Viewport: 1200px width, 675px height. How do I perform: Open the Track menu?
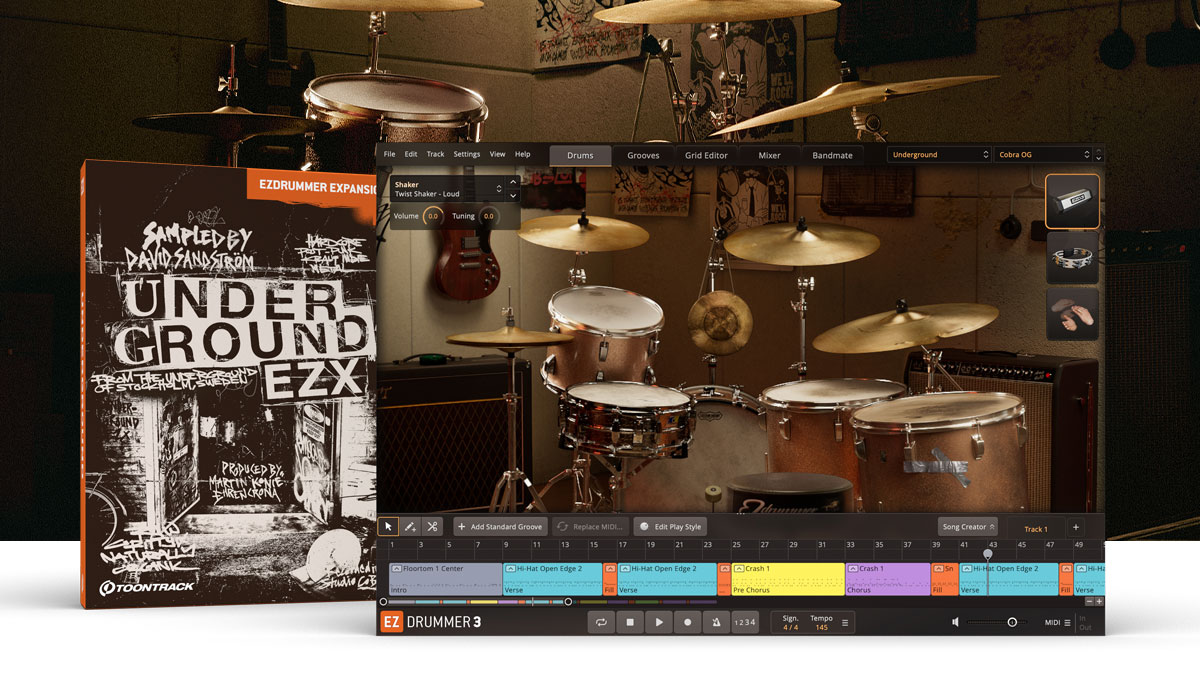[x=435, y=154]
